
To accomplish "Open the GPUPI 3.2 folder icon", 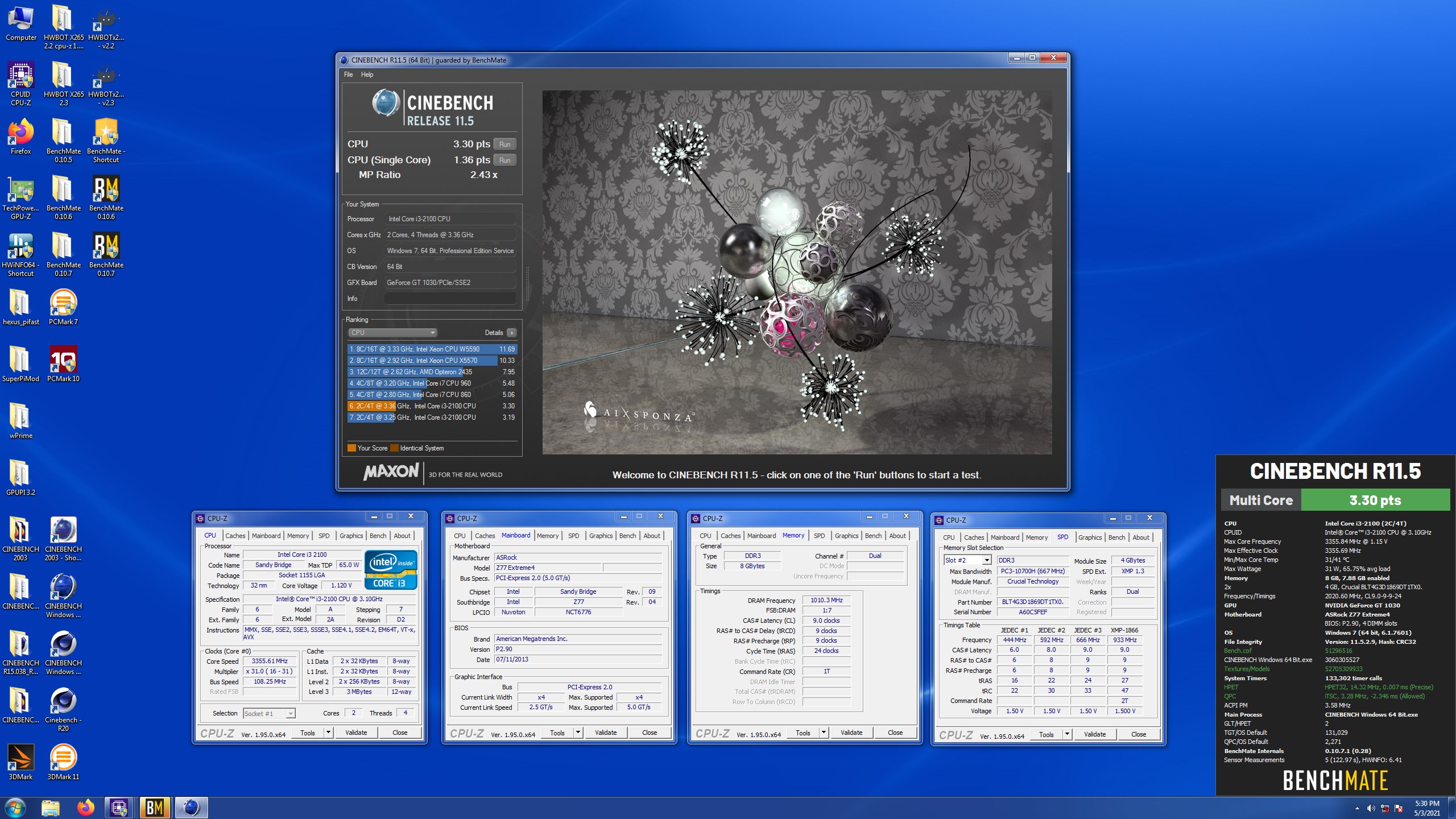I will tap(21, 478).
